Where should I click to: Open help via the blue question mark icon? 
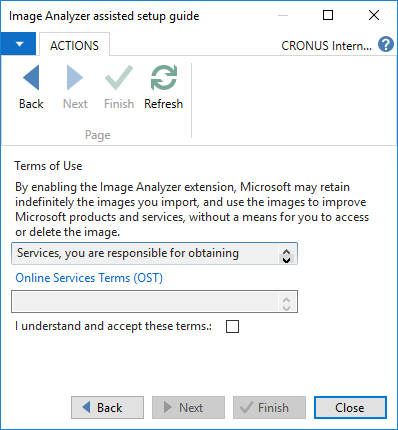386,44
